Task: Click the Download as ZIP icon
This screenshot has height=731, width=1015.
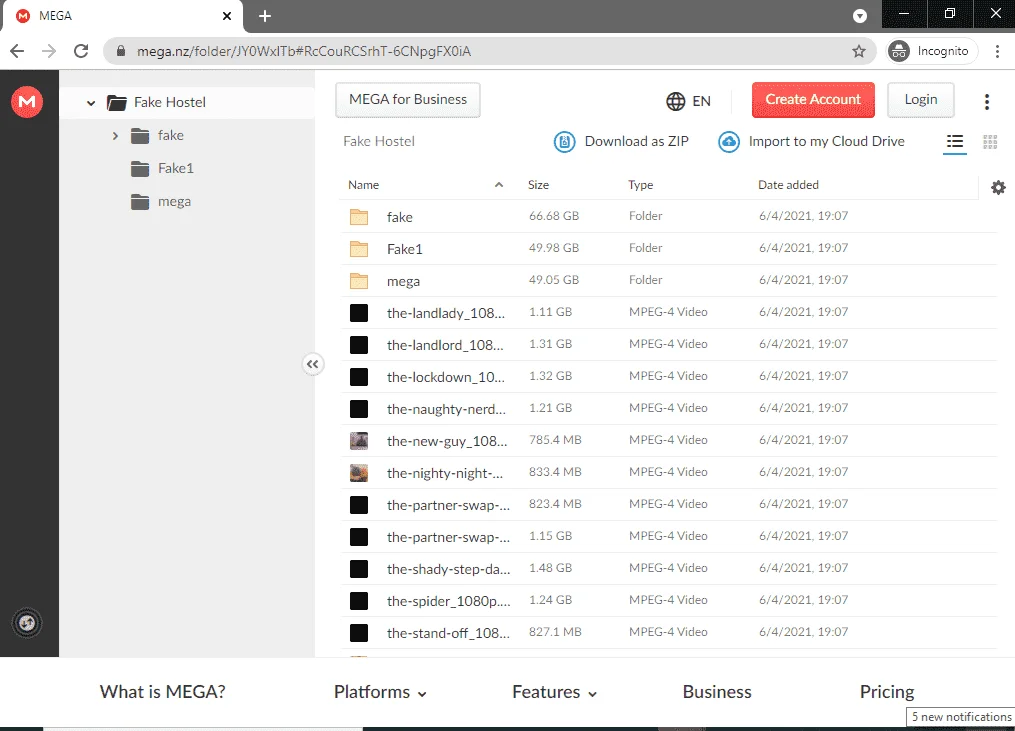Action: tap(564, 141)
